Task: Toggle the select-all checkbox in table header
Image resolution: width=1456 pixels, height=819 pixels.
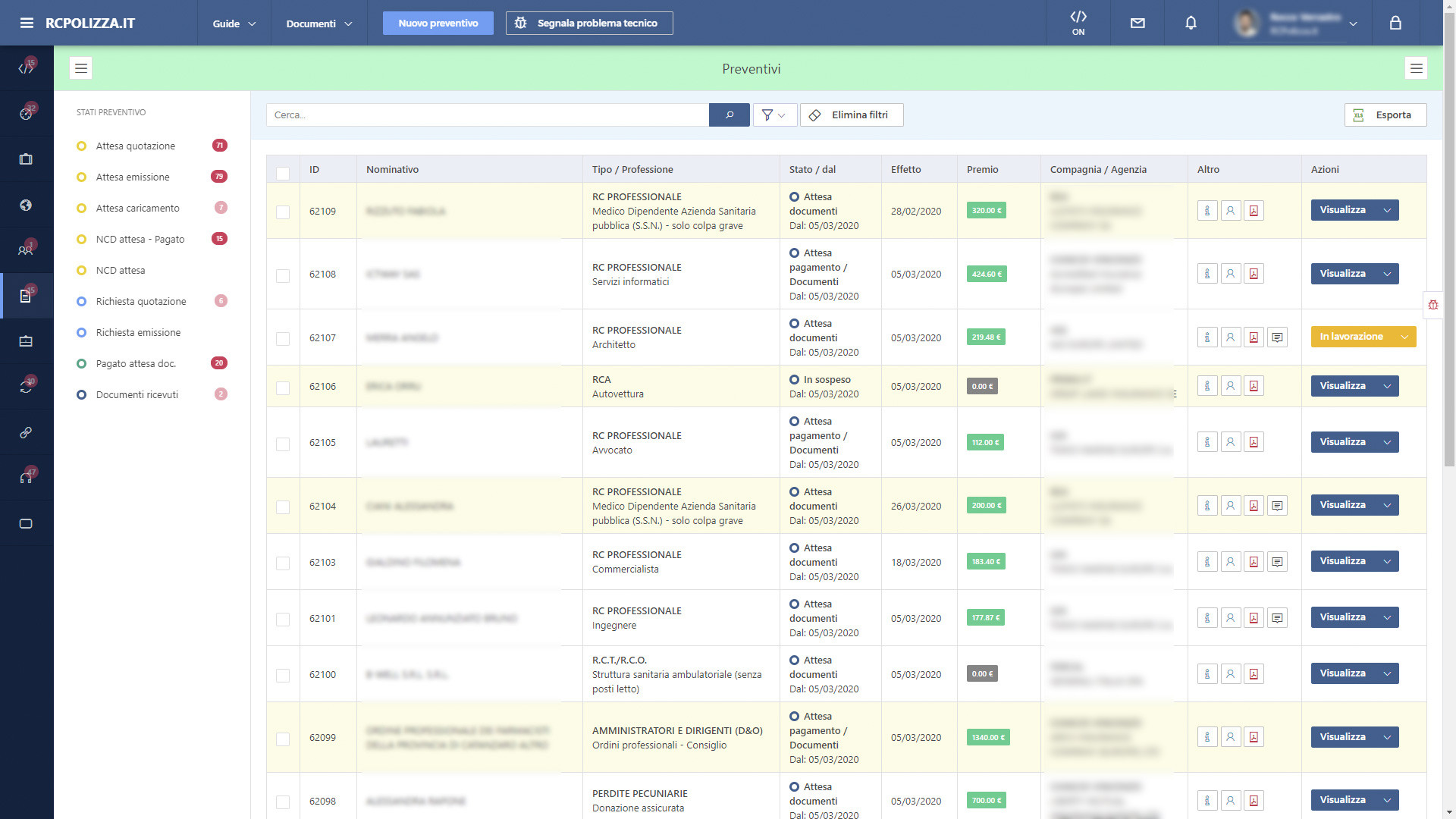Action: [283, 173]
